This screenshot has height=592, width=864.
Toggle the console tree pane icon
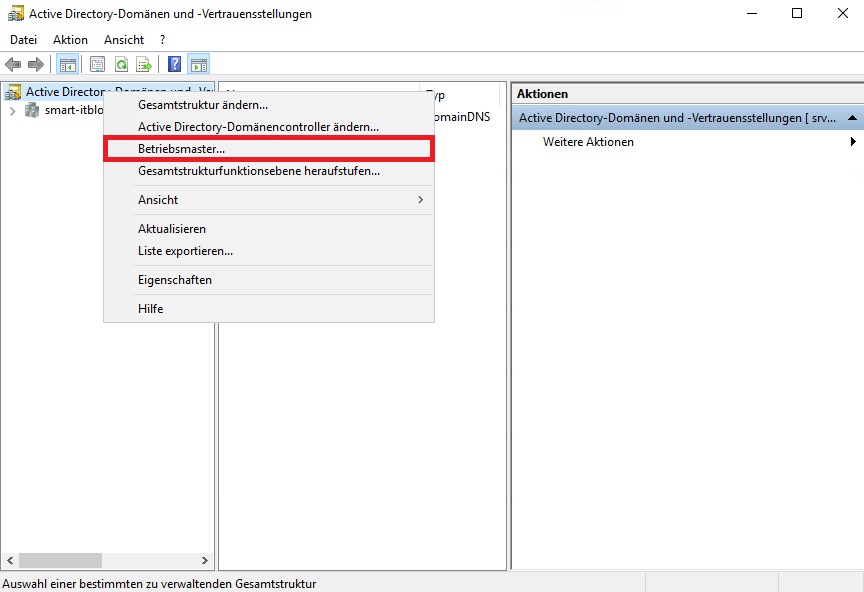pyautogui.click(x=68, y=65)
